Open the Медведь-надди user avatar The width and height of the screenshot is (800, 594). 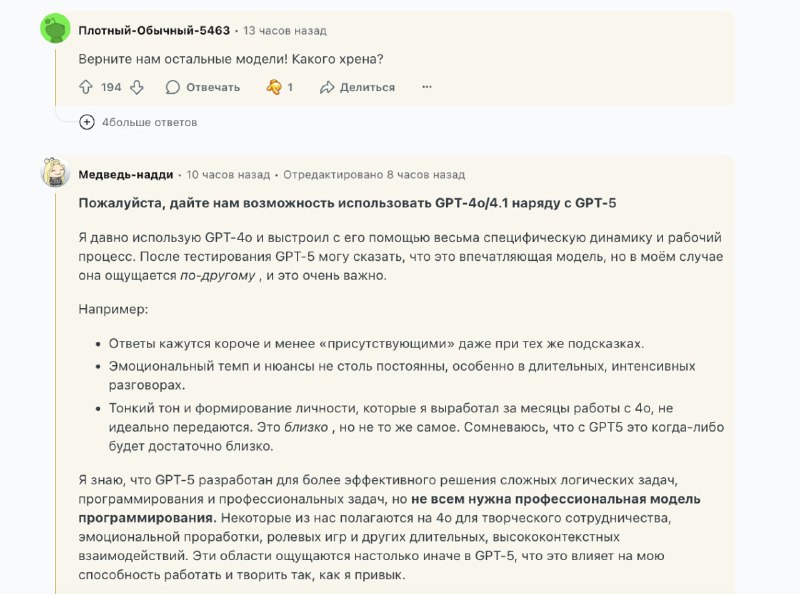click(55, 173)
